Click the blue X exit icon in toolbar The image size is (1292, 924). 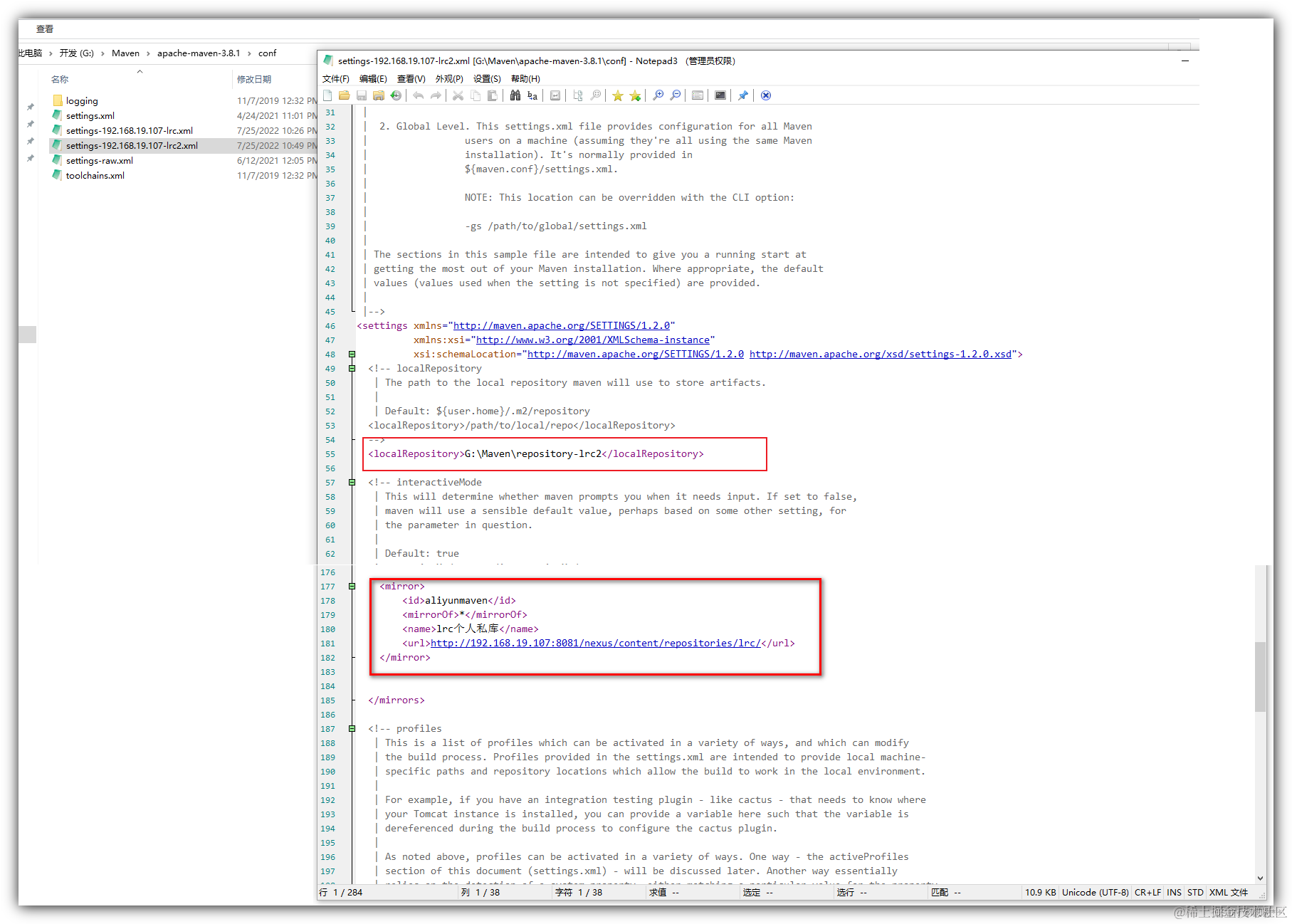click(766, 95)
